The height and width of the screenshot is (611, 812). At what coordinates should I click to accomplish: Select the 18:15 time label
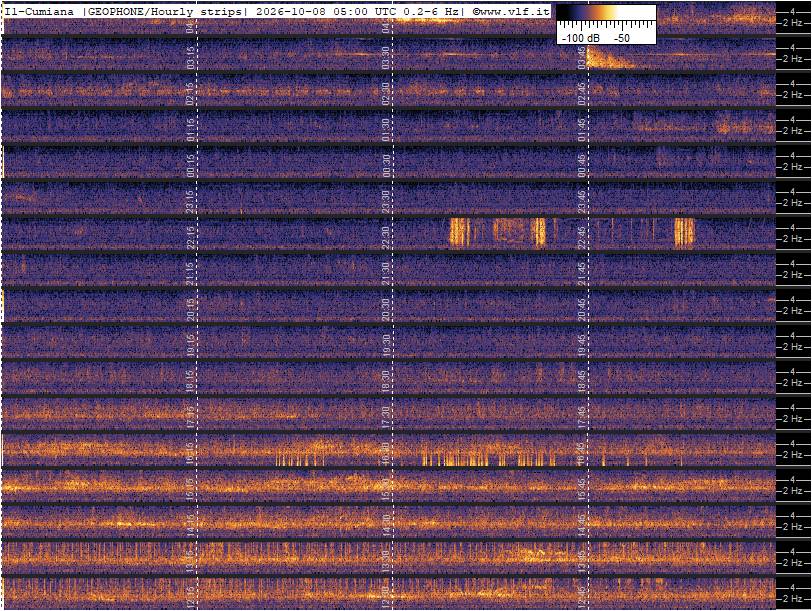coord(191,382)
